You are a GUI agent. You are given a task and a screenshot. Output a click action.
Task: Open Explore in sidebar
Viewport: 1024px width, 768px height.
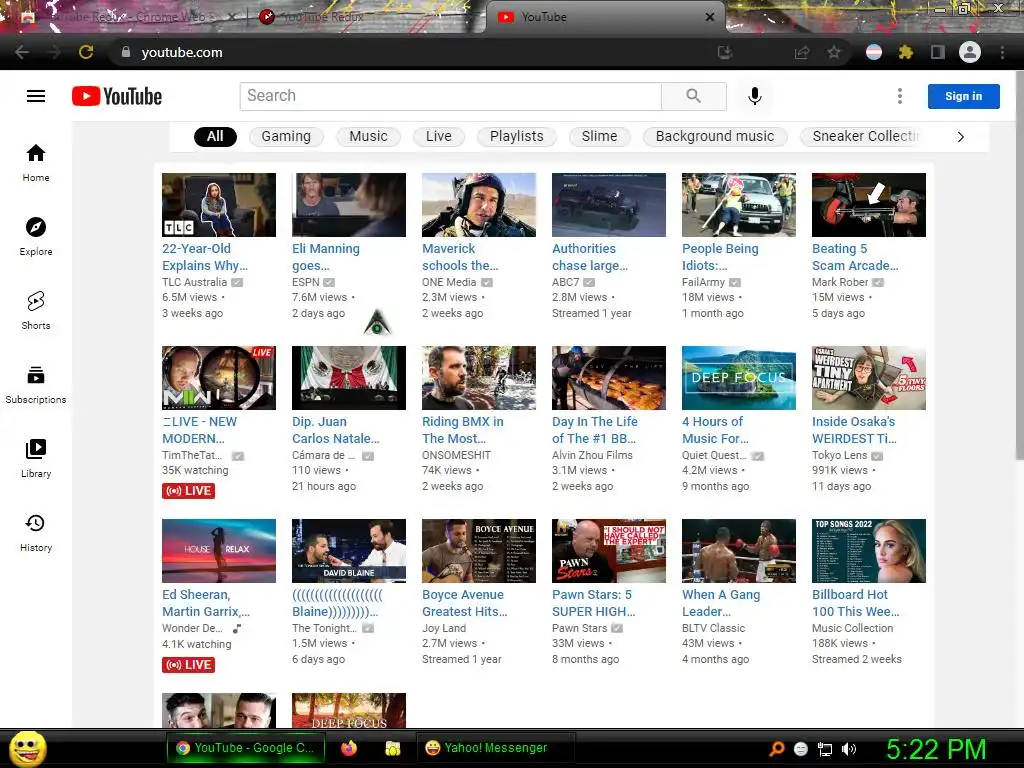[x=36, y=236]
